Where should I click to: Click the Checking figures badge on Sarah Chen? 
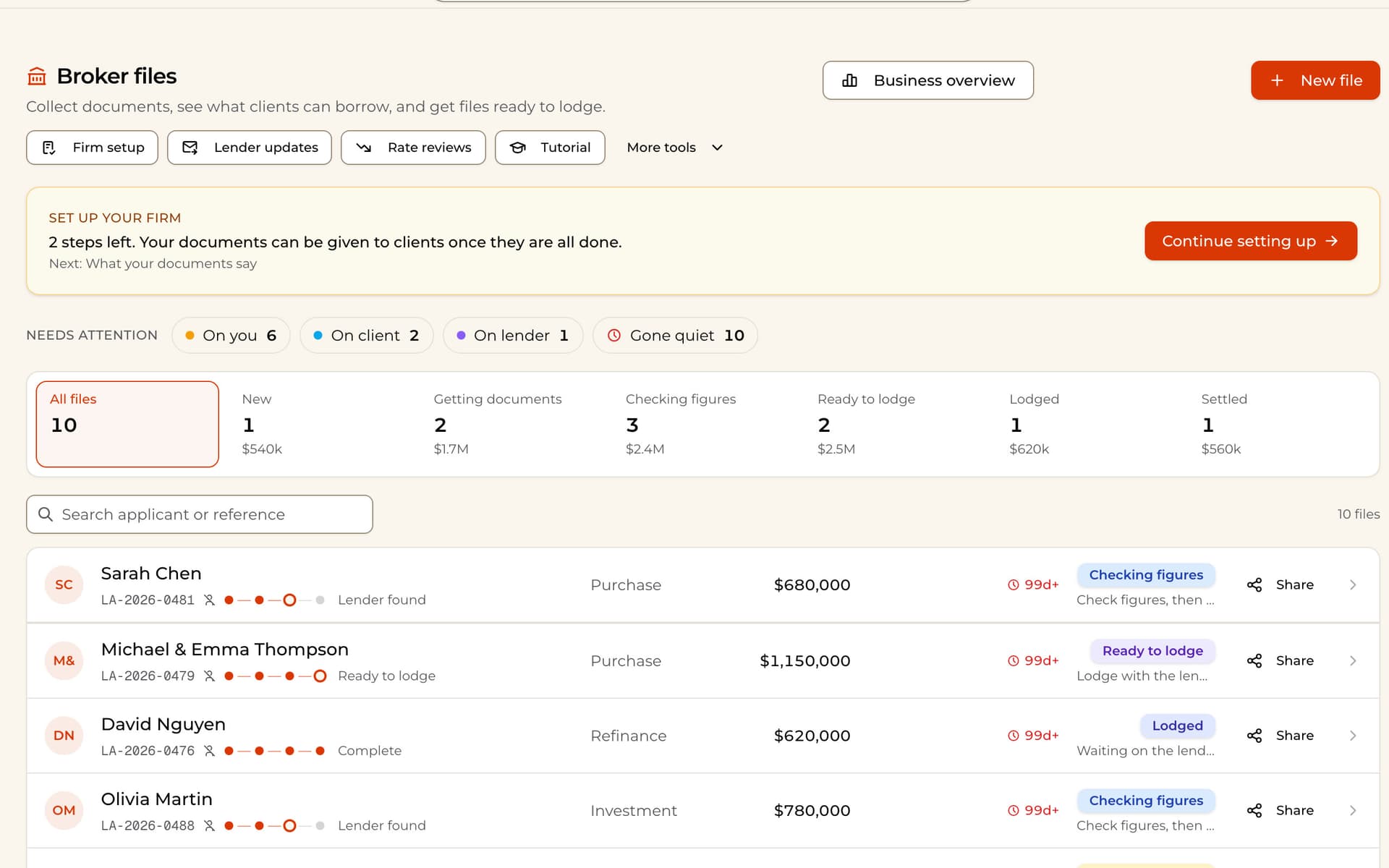(x=1146, y=575)
